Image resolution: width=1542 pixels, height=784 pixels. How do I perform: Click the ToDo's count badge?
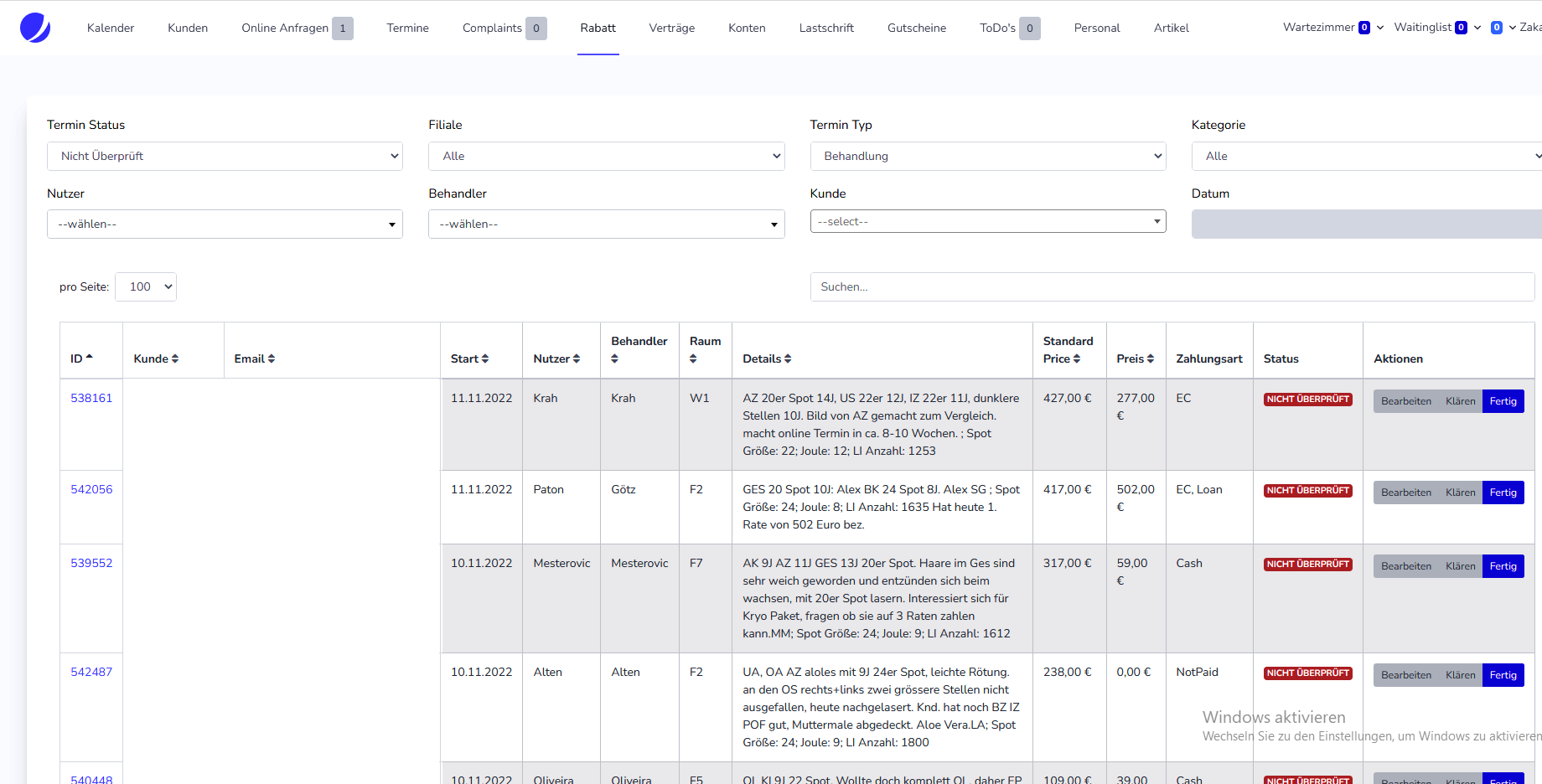[1030, 28]
